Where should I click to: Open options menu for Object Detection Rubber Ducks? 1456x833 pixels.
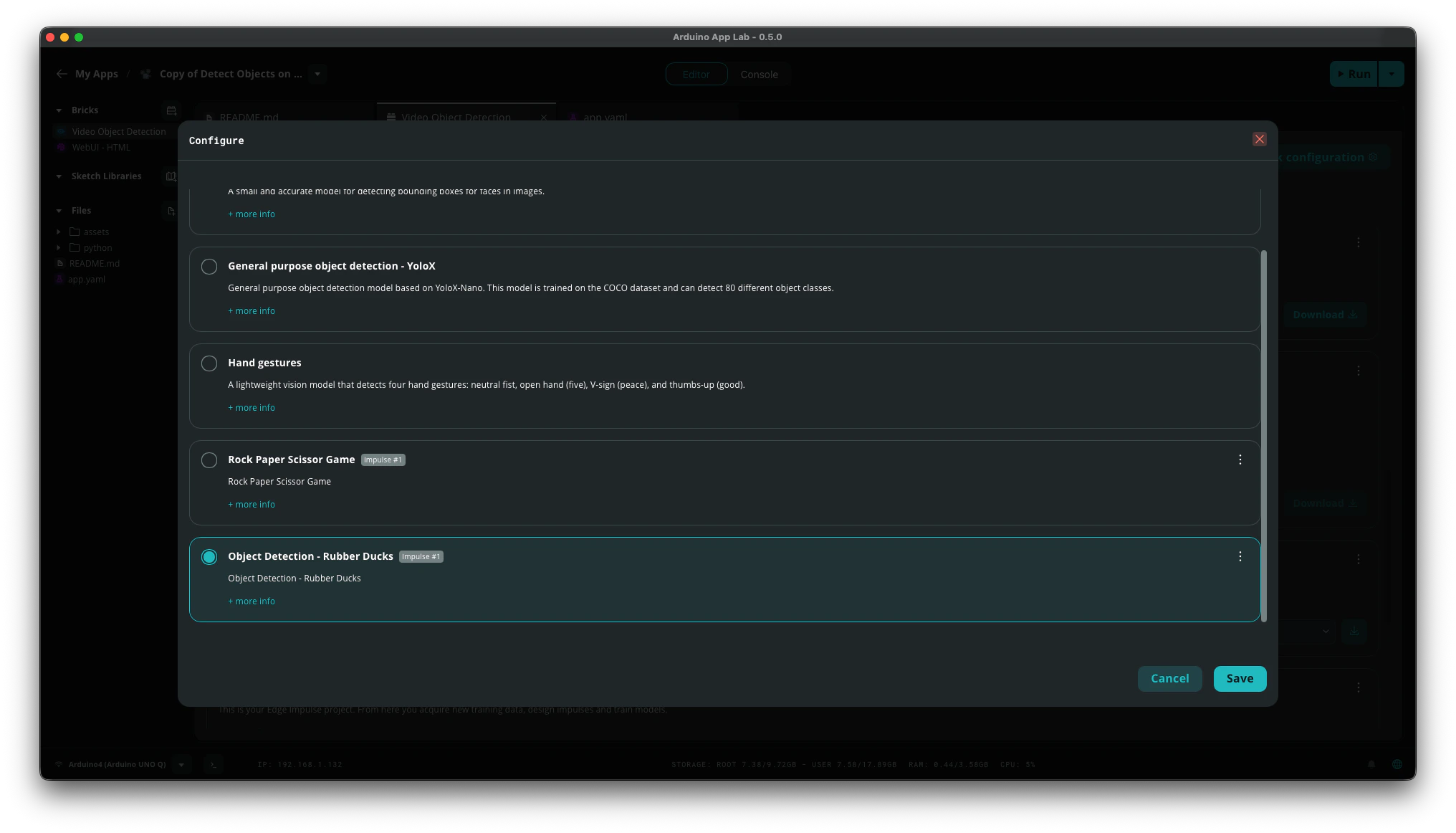(x=1240, y=556)
